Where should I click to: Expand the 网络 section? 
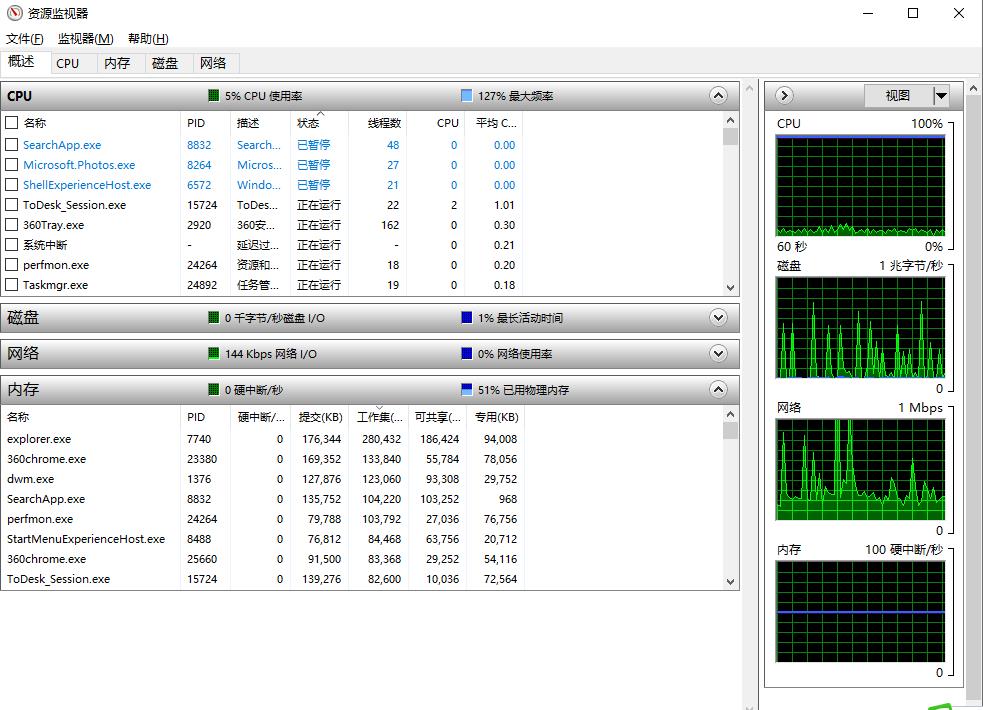(718, 353)
